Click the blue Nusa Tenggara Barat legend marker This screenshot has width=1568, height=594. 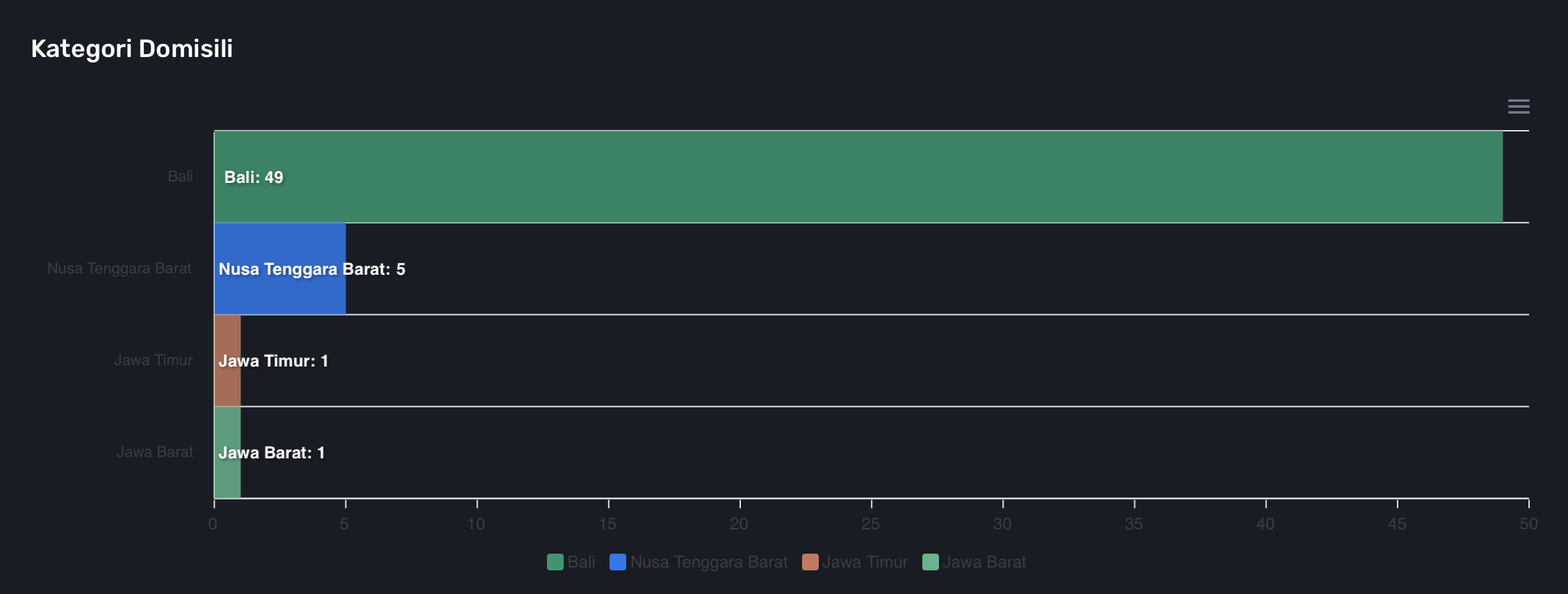(617, 562)
